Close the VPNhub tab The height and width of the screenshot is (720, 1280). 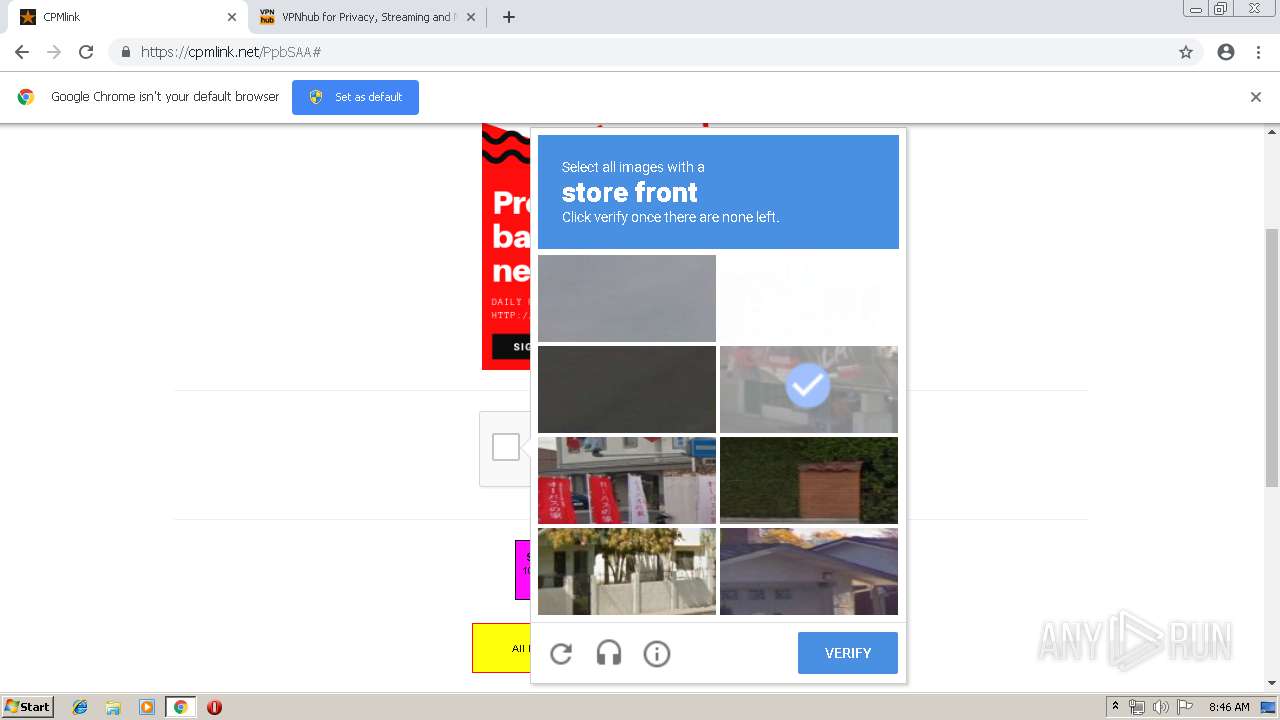470,17
